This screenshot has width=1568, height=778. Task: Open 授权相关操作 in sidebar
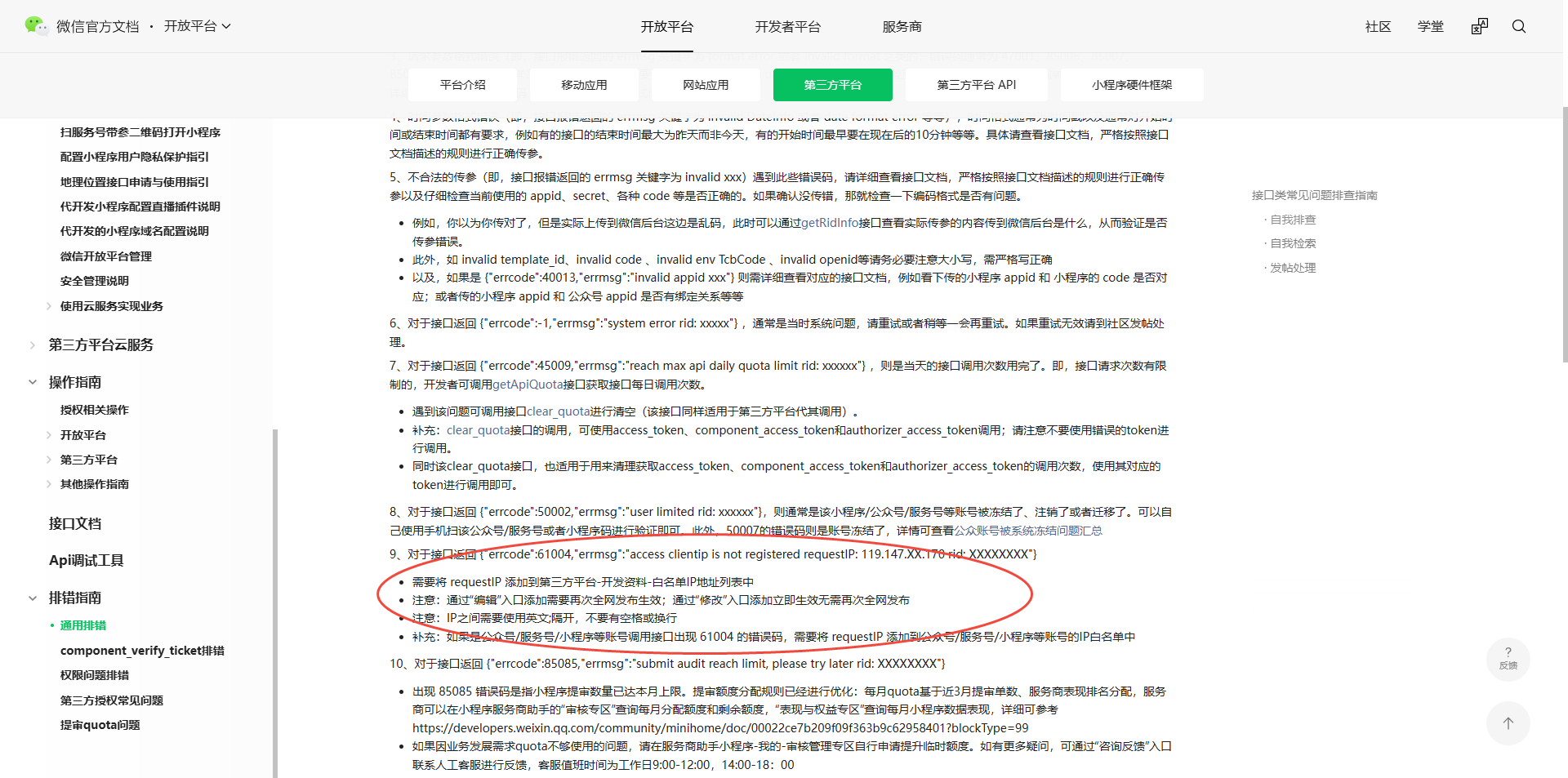[x=95, y=410]
